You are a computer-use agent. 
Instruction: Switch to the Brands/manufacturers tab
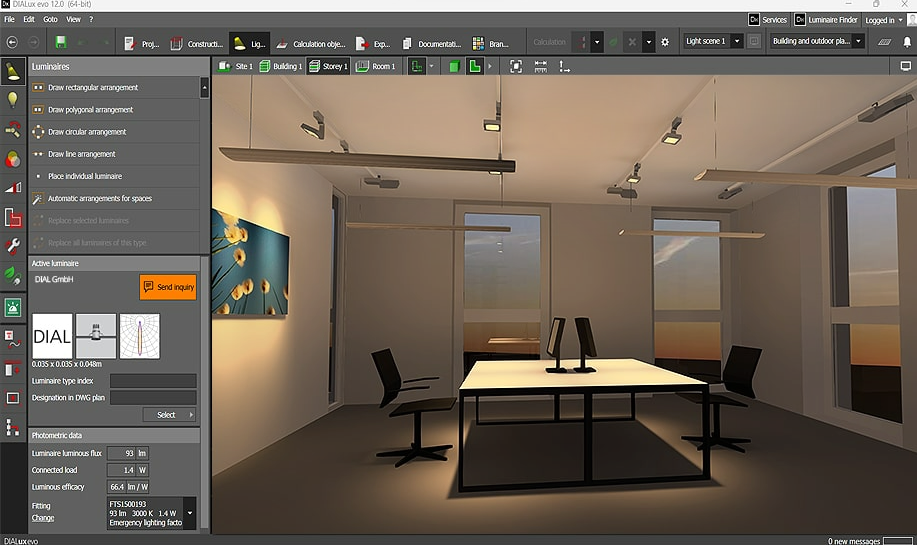[491, 44]
